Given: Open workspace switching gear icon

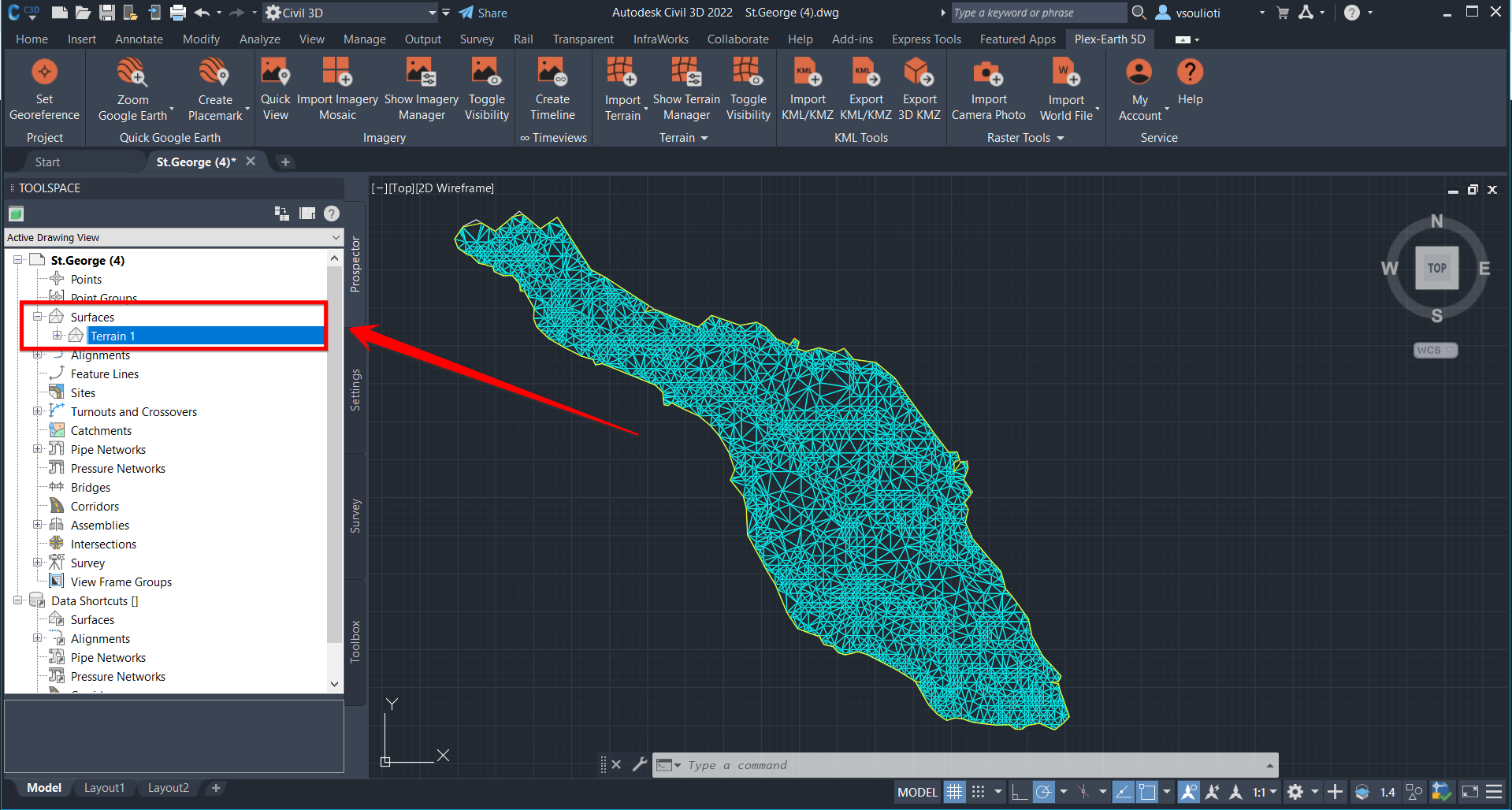Looking at the screenshot, I should click(x=1295, y=792).
